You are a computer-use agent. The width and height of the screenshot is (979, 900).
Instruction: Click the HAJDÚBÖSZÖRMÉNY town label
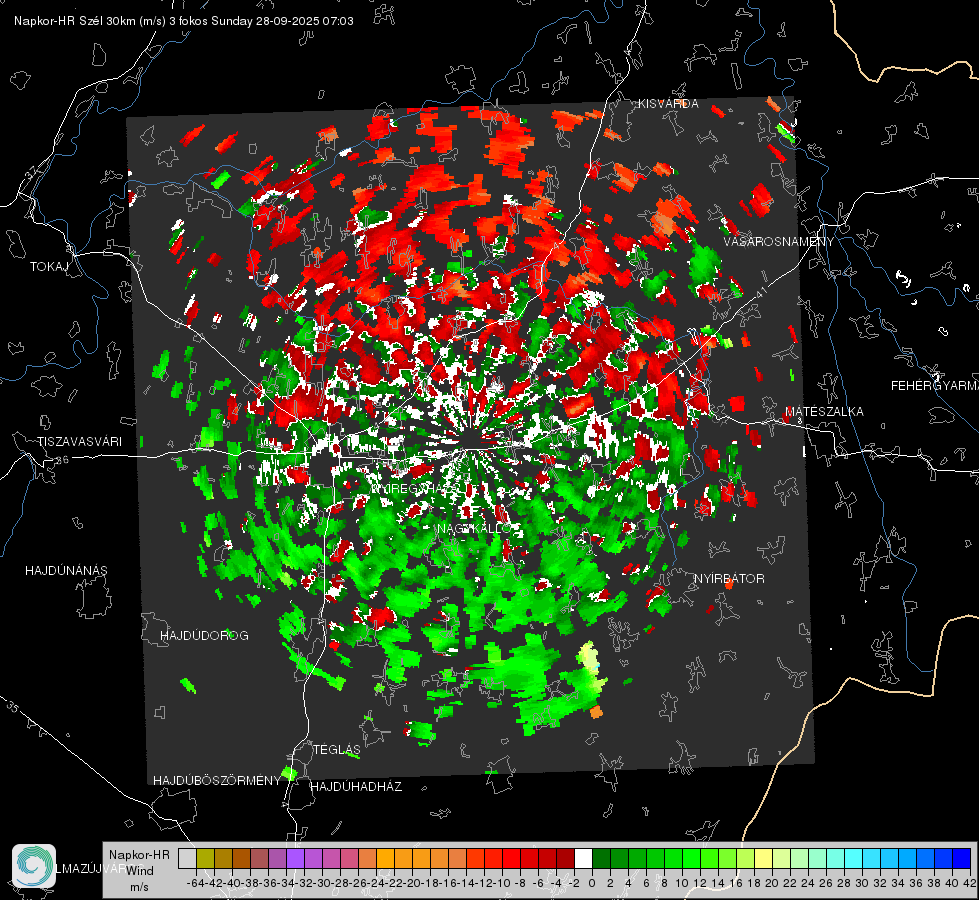tap(217, 781)
